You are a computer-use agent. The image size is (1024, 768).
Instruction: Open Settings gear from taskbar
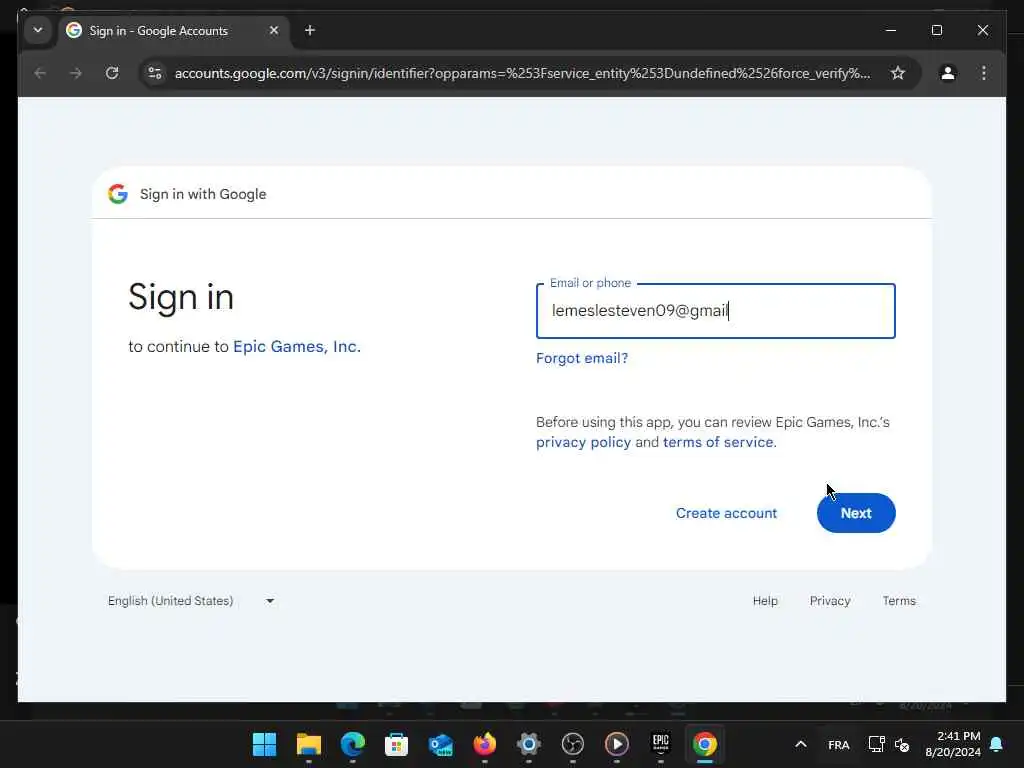(x=529, y=744)
